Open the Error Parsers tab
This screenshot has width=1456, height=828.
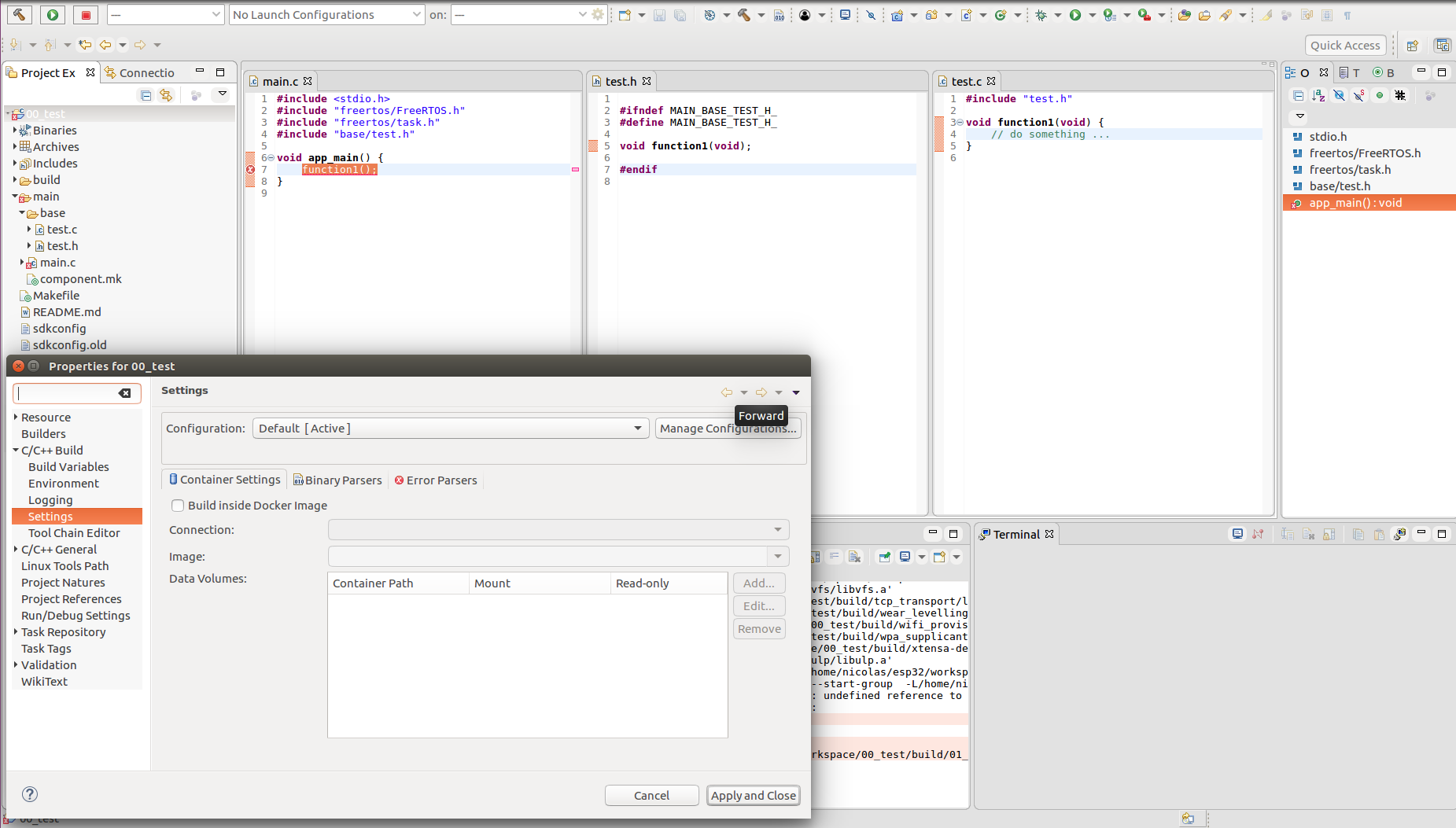coord(436,480)
